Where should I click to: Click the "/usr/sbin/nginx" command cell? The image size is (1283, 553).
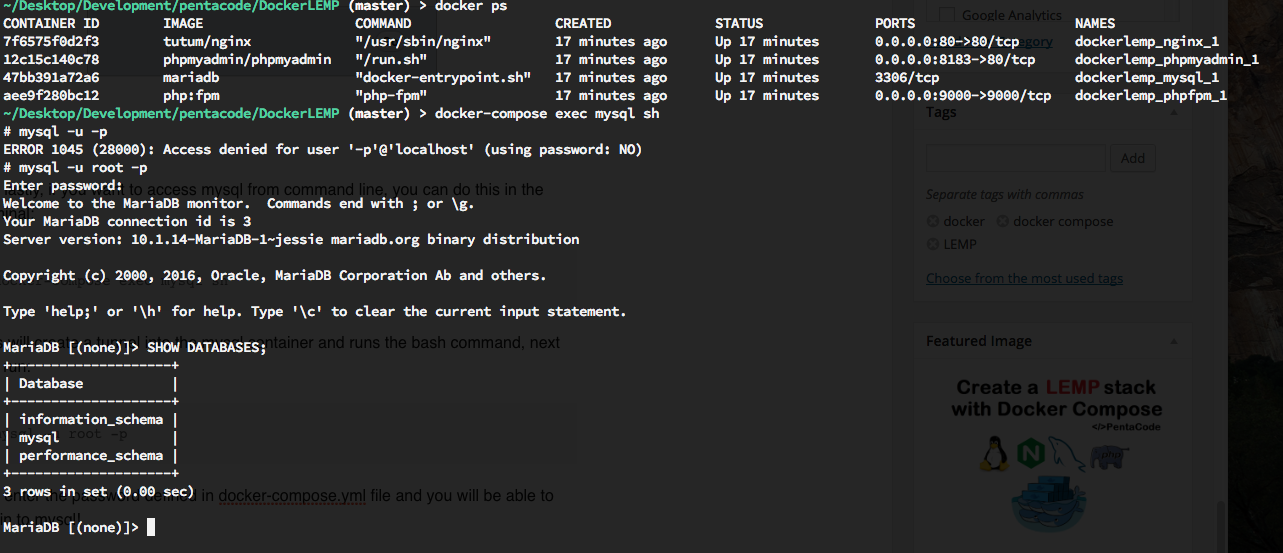pos(423,42)
